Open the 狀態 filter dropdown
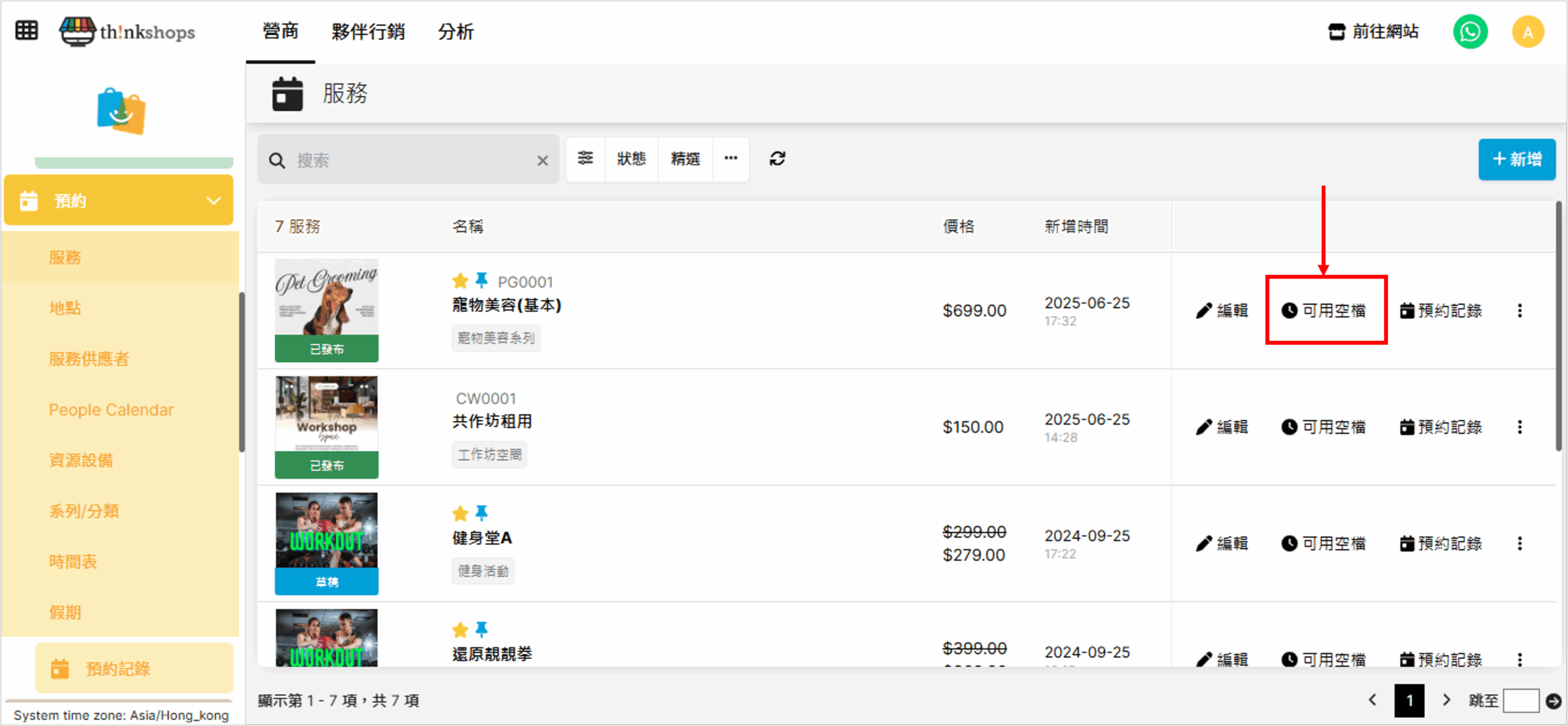The height and width of the screenshot is (726, 1568). [631, 159]
